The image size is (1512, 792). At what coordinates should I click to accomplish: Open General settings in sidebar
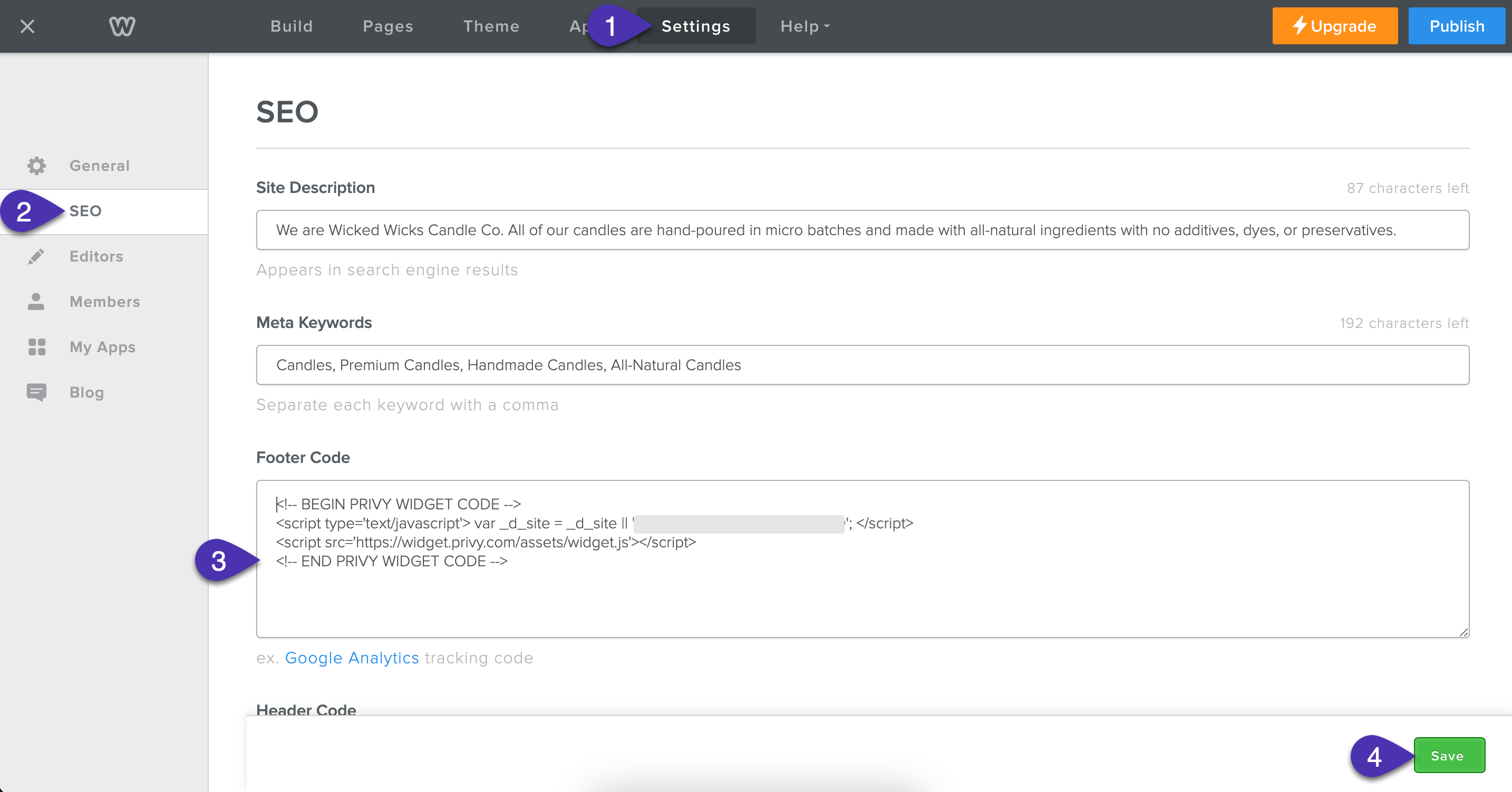[100, 166]
